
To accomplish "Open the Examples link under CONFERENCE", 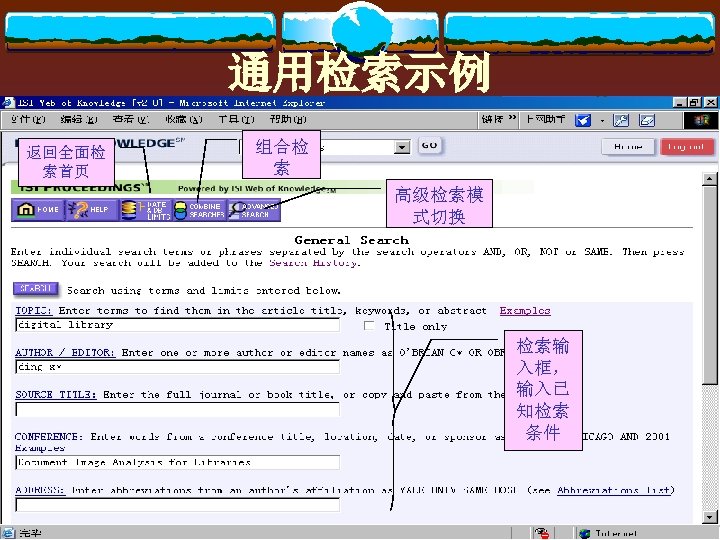I will [39, 448].
